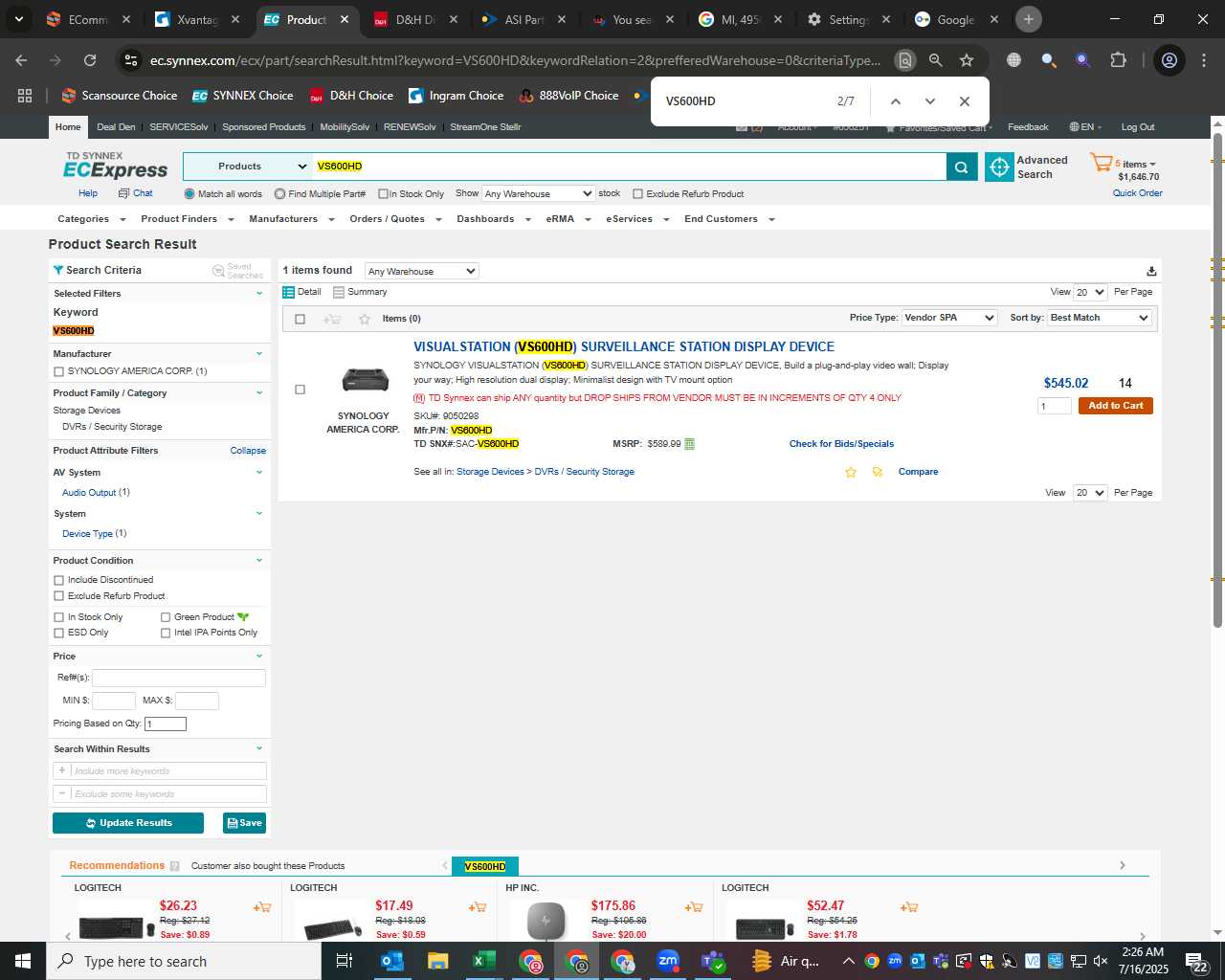The image size is (1225, 980).
Task: Open Any Warehouse dropdown near items found
Action: coord(421,272)
